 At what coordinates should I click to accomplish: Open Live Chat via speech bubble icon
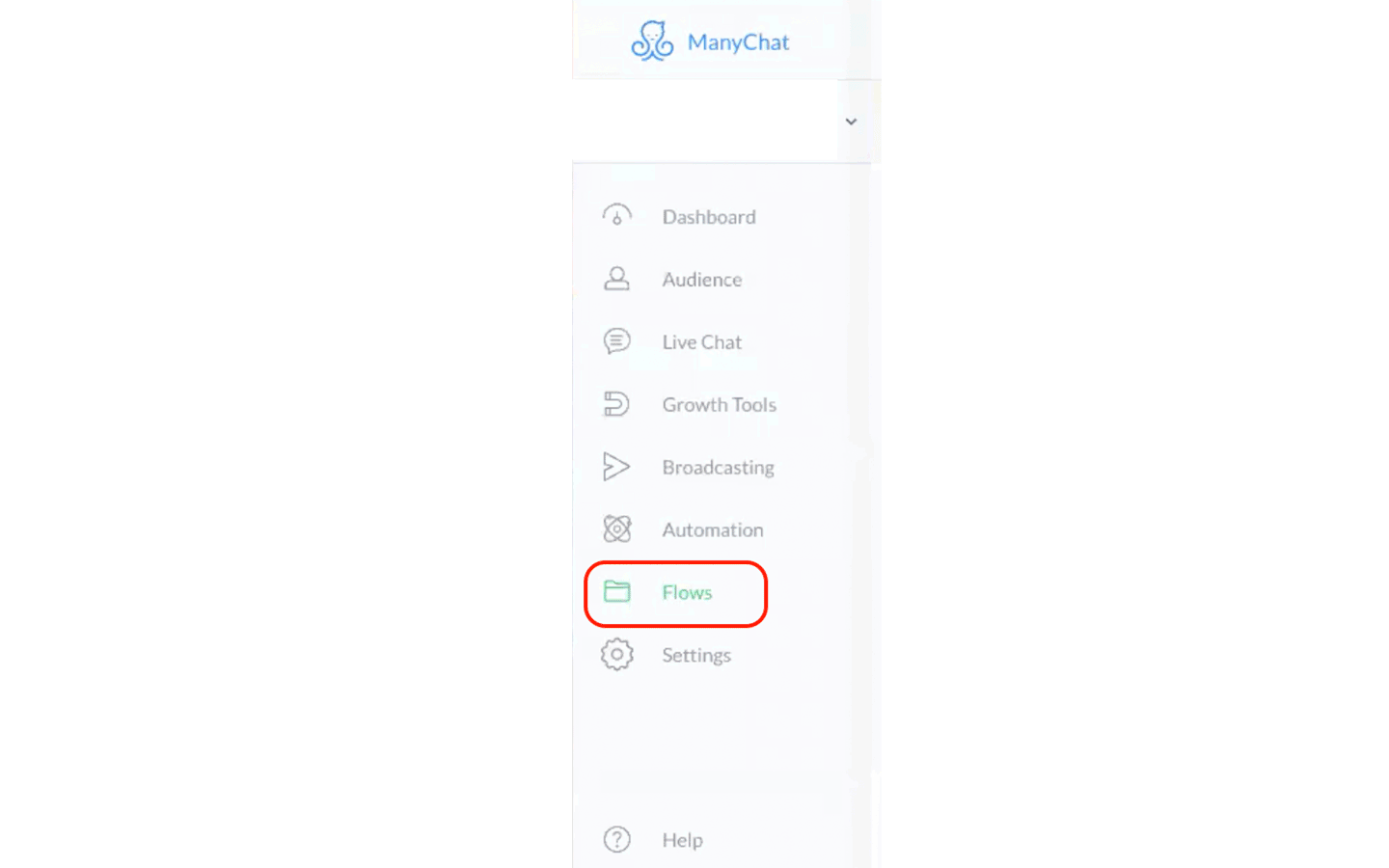616,341
